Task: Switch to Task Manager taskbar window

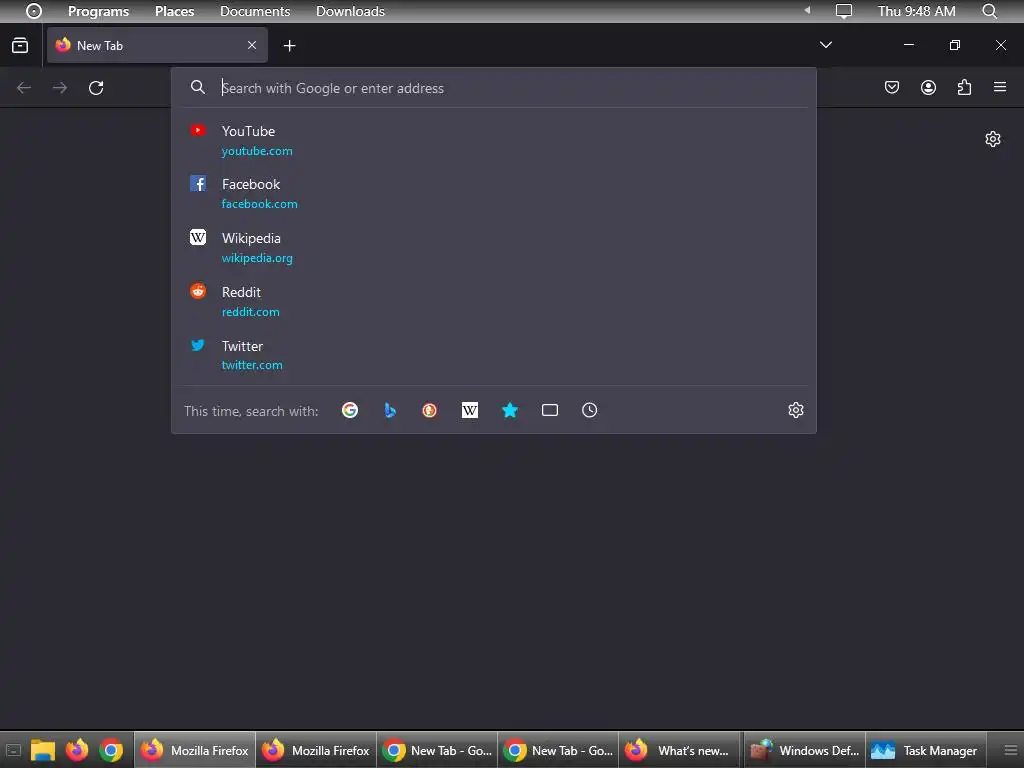Action: coord(925,750)
